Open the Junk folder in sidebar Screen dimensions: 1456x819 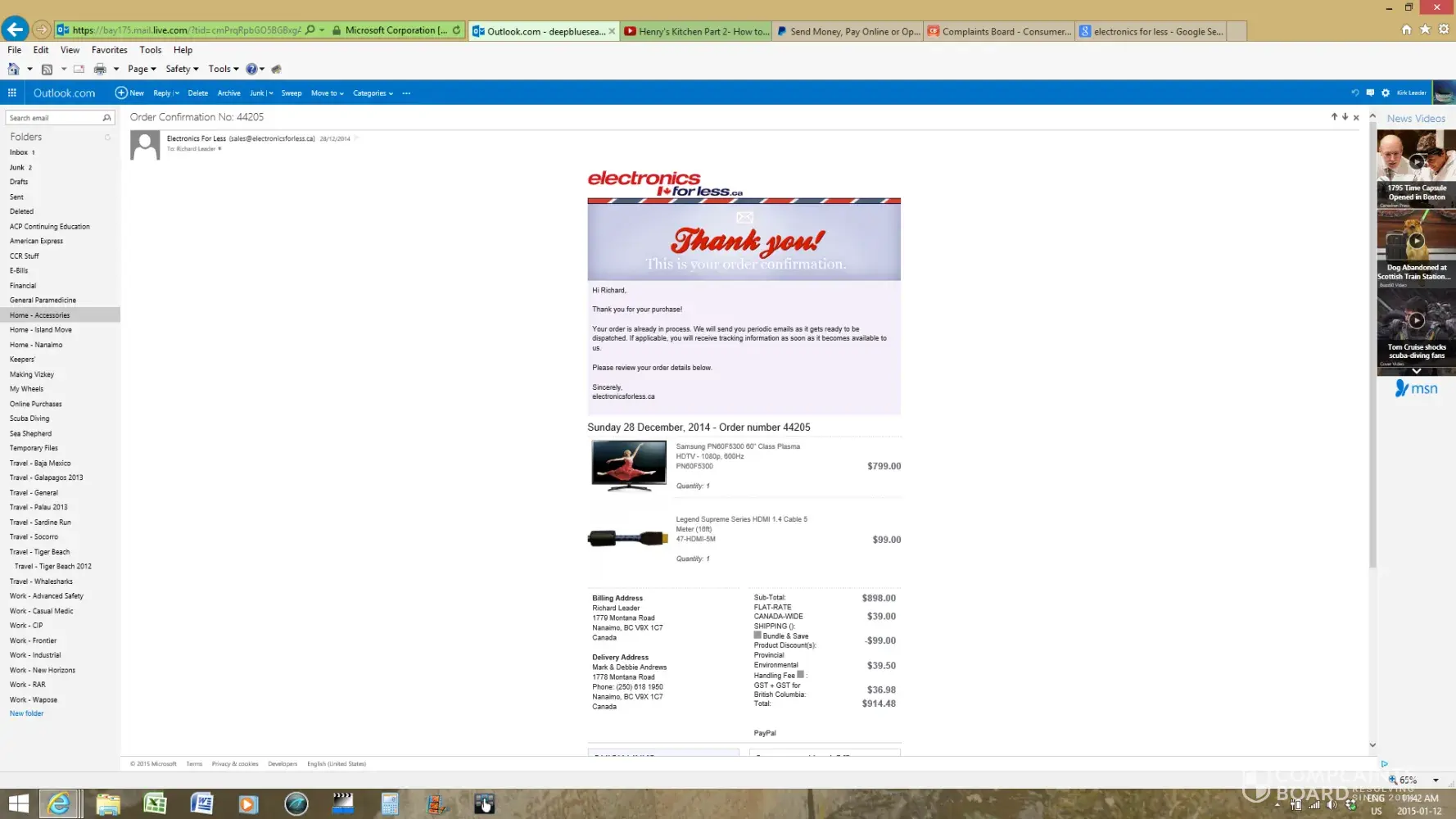(17, 167)
